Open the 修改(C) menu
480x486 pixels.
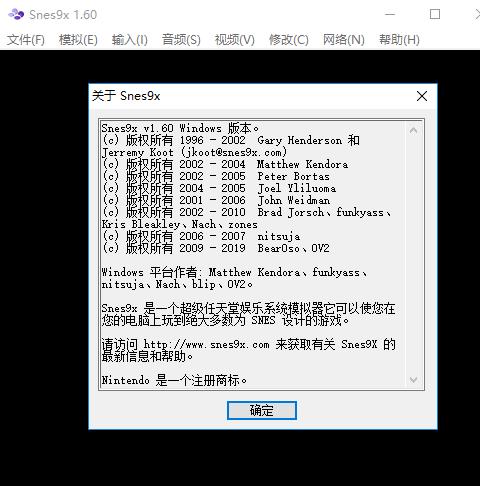[289, 40]
